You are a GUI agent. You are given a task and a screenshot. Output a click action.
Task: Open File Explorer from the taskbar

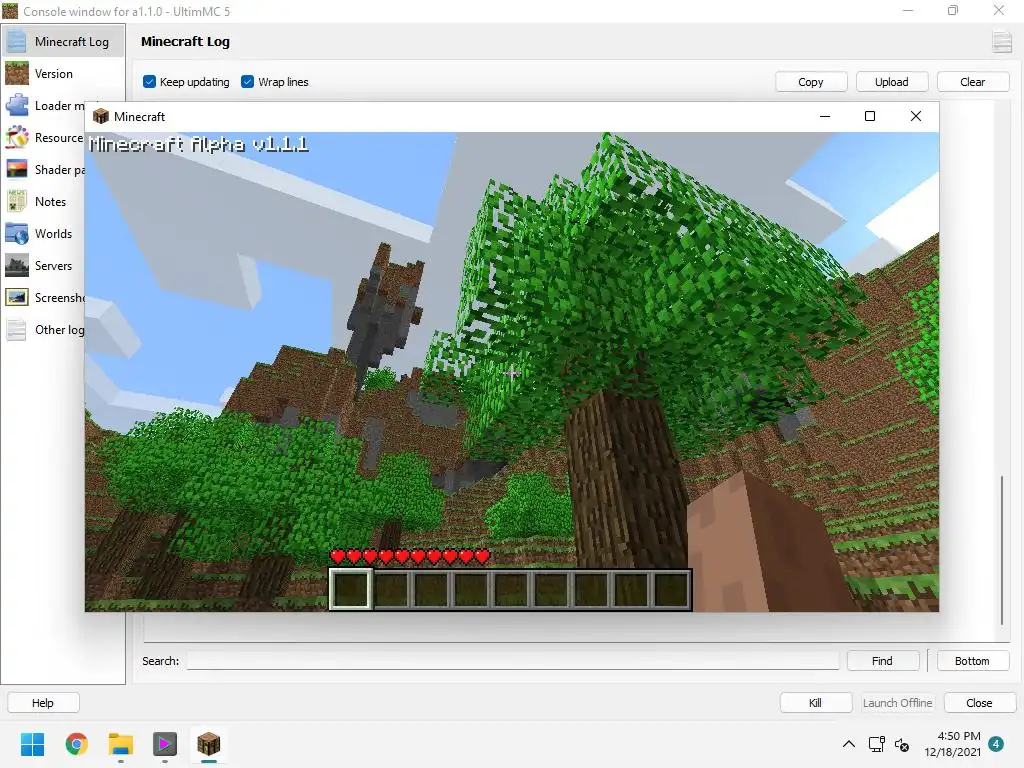coord(121,744)
